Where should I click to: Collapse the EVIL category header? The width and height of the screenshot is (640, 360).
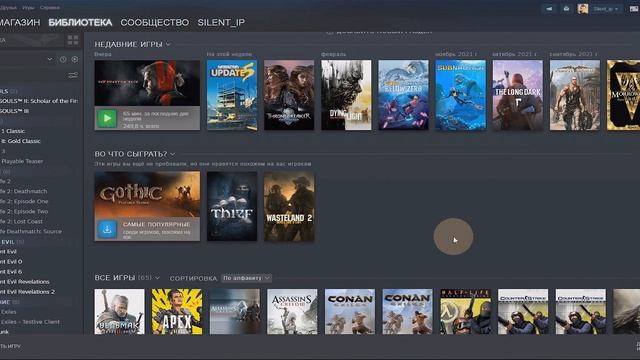[x=12, y=242]
